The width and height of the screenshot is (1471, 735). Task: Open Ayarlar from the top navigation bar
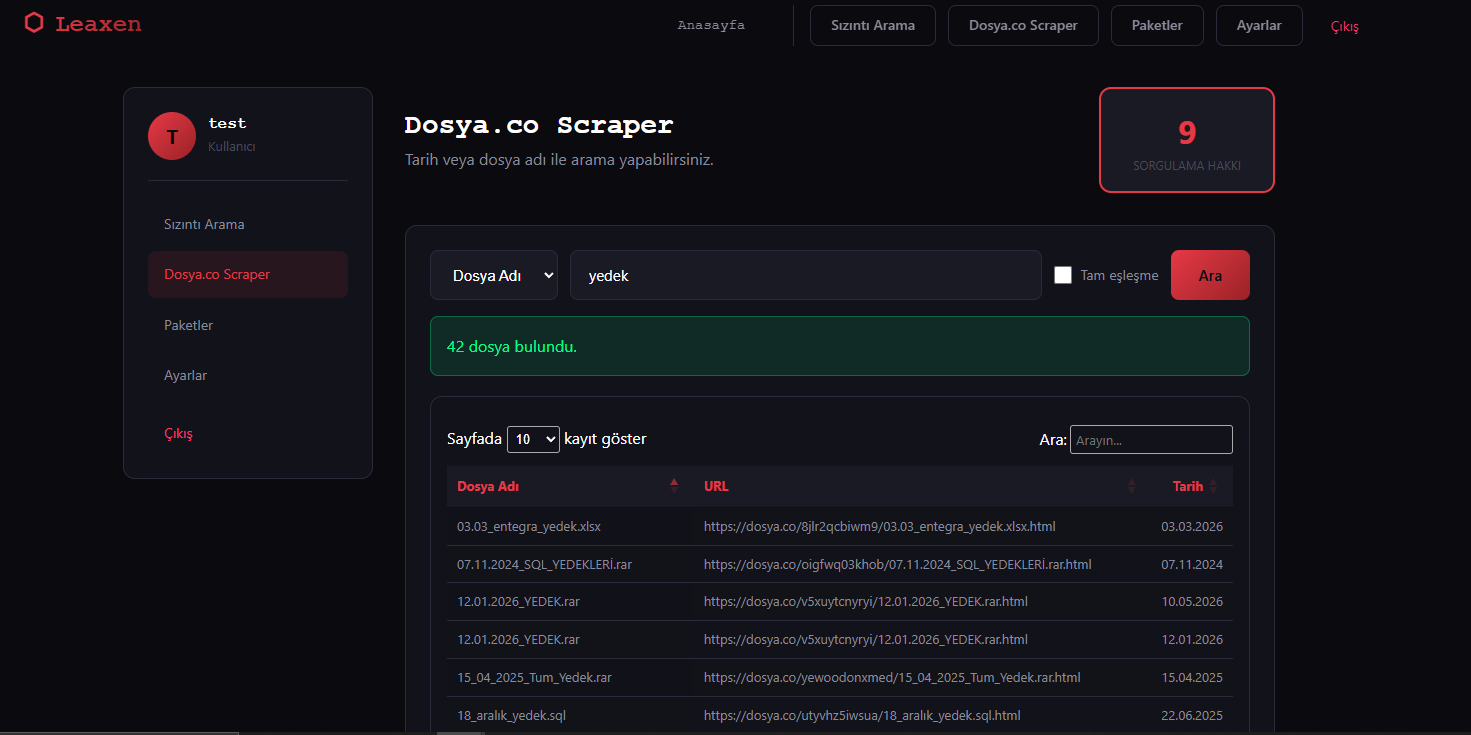[x=1259, y=25]
